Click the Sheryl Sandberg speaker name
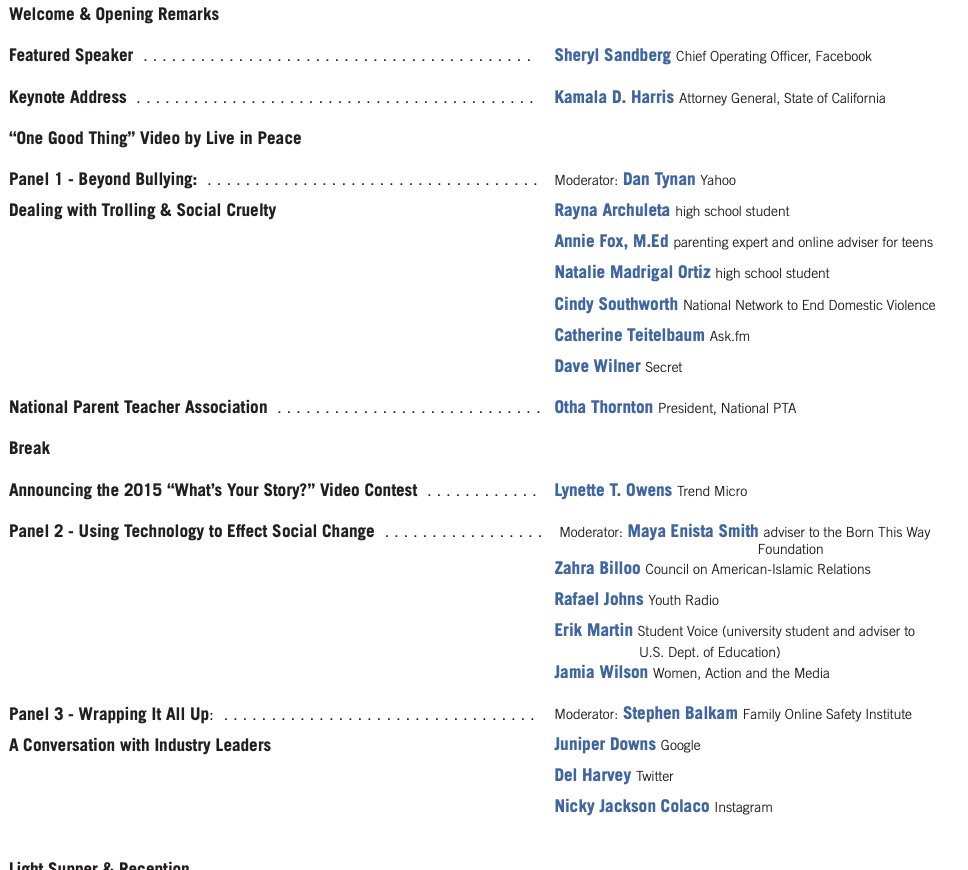Screen dimensions: 968x870 [x=612, y=56]
